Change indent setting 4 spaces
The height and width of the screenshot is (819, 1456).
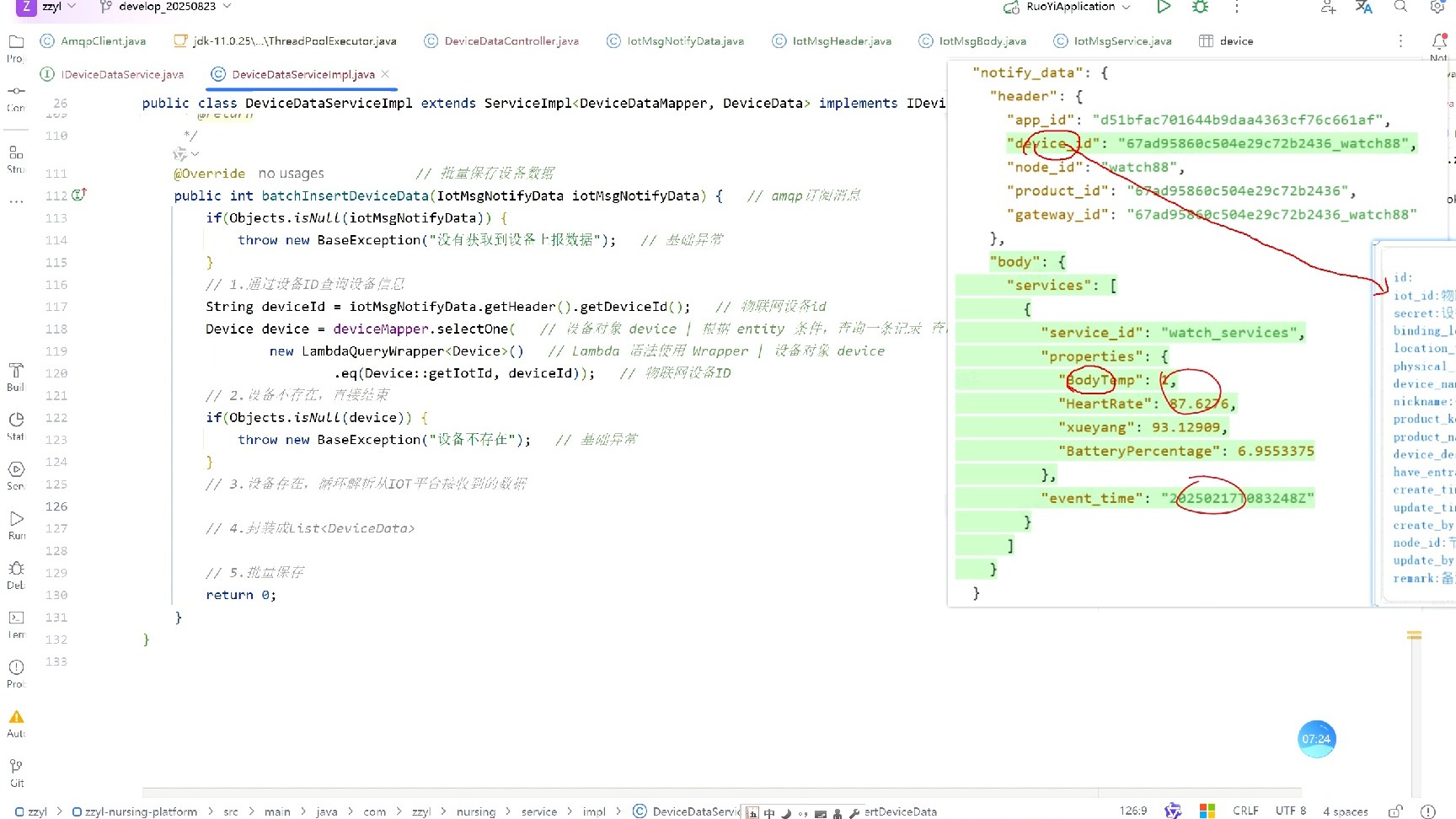(x=1346, y=811)
